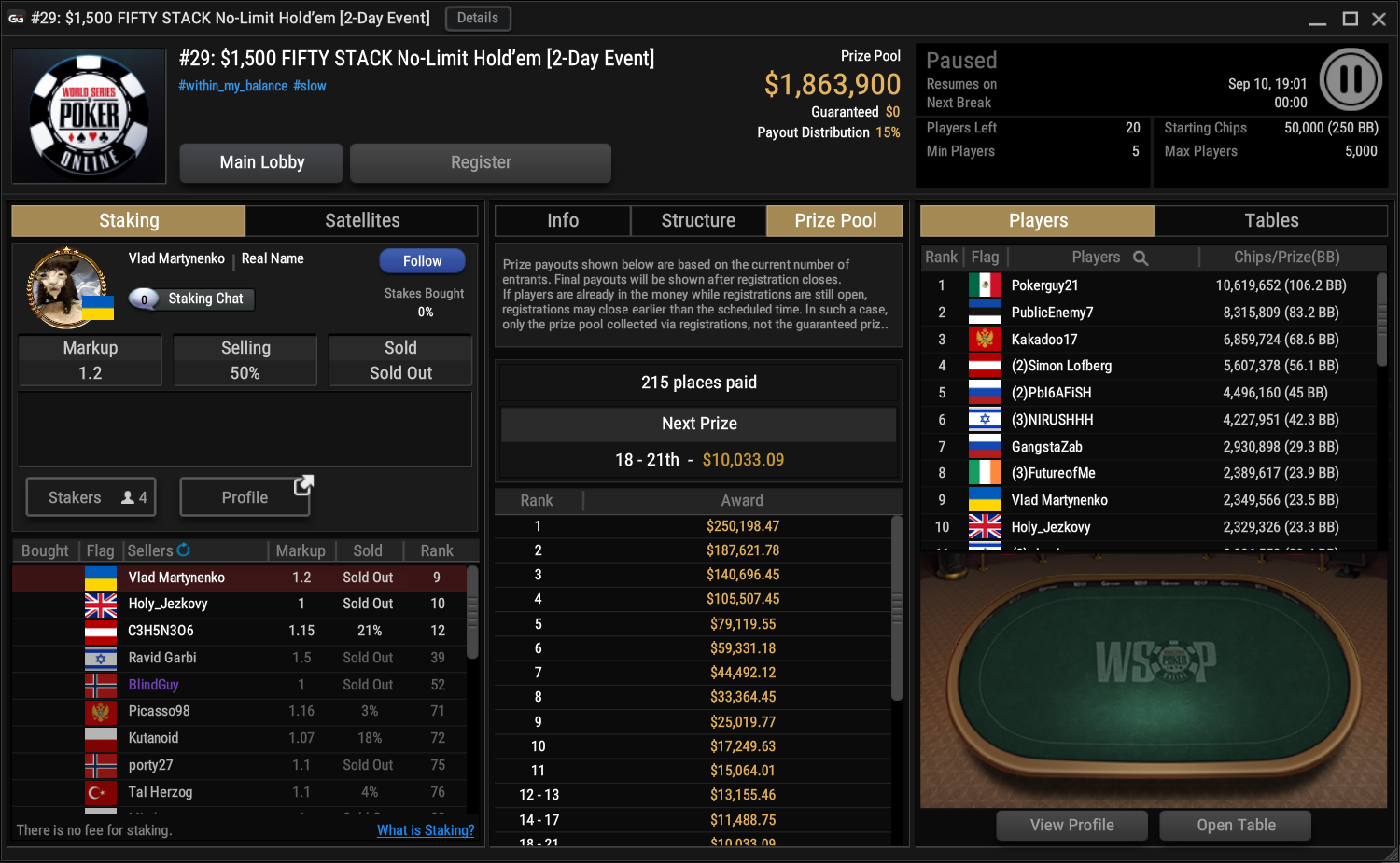The height and width of the screenshot is (863, 1400).
Task: Click the Details button in the title bar
Action: click(x=478, y=18)
